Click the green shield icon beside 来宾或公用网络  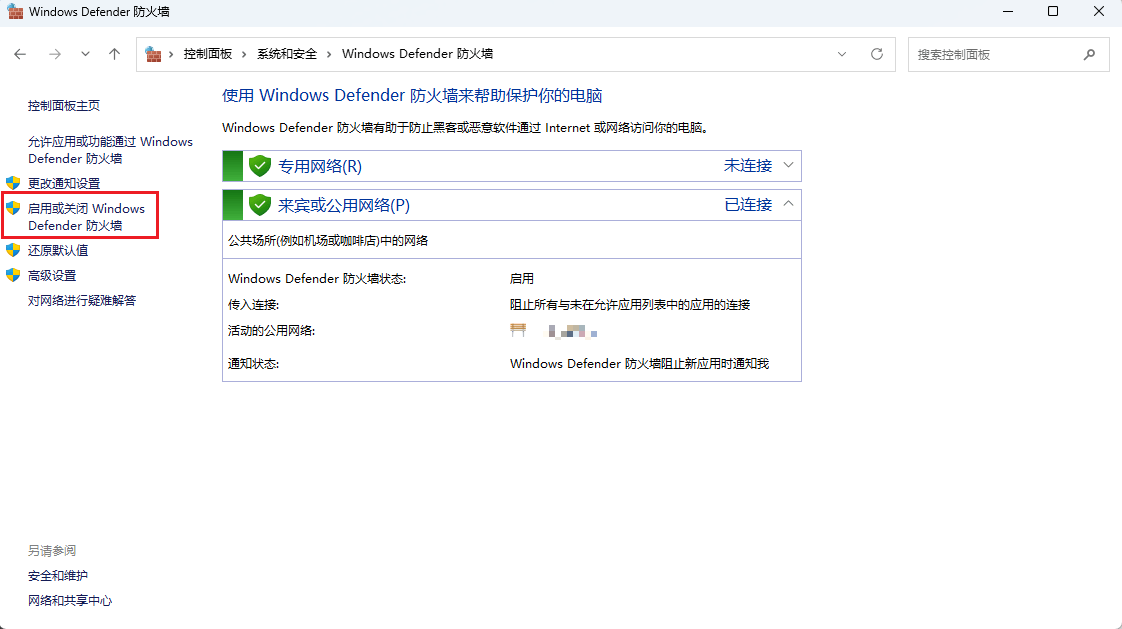260,204
